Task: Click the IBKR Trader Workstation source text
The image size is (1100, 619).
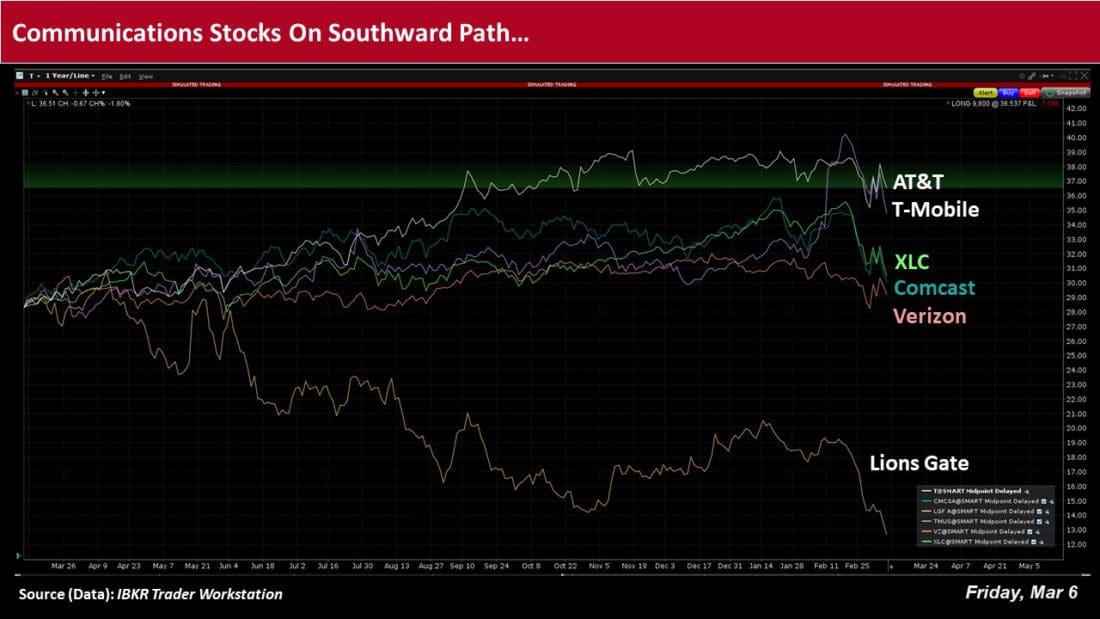Action: [x=199, y=594]
